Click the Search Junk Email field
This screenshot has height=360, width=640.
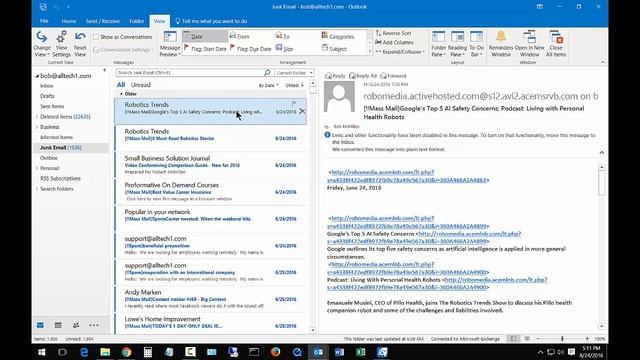click(190, 73)
